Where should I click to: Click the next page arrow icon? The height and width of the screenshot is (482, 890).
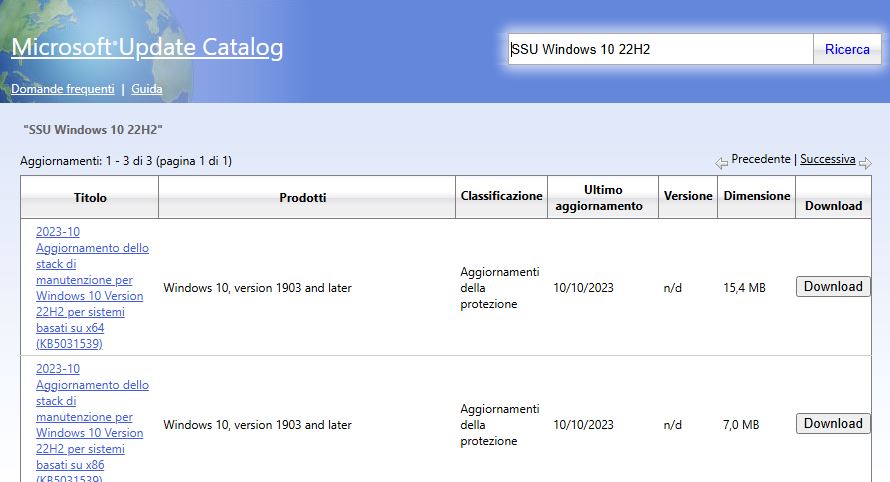tap(865, 164)
